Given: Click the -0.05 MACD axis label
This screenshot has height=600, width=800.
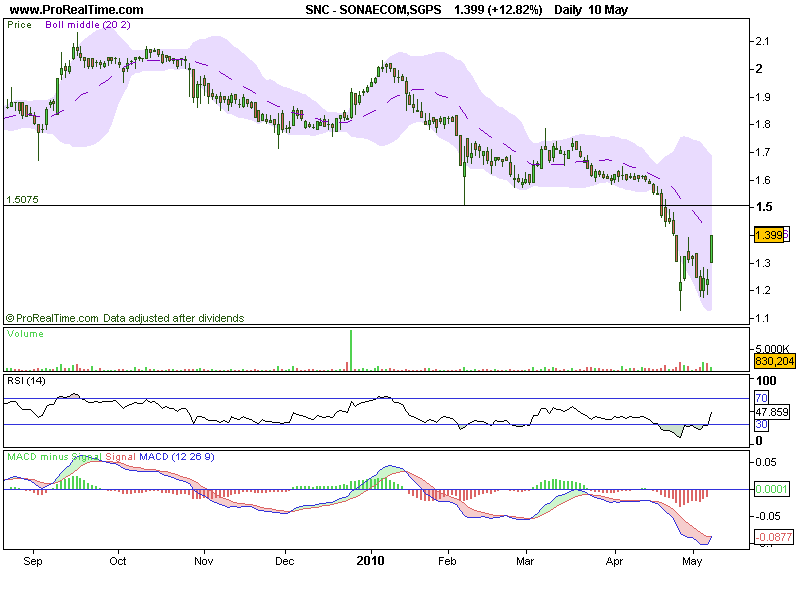Looking at the screenshot, I should pos(768,516).
